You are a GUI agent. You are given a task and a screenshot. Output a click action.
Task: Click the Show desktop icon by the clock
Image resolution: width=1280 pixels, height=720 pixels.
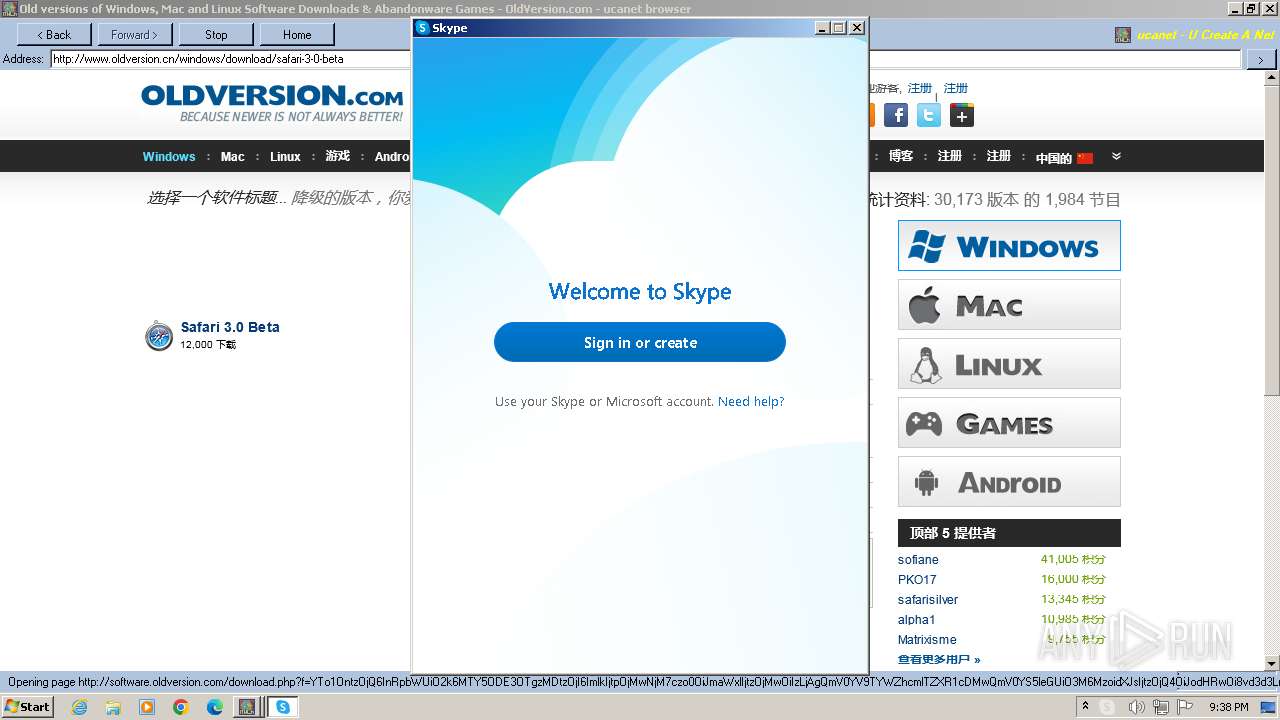click(x=1268, y=707)
